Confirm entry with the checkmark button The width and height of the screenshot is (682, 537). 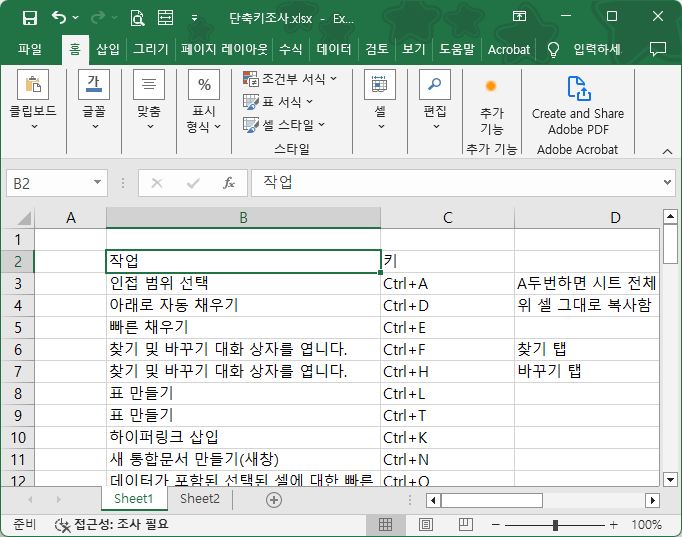coord(193,183)
